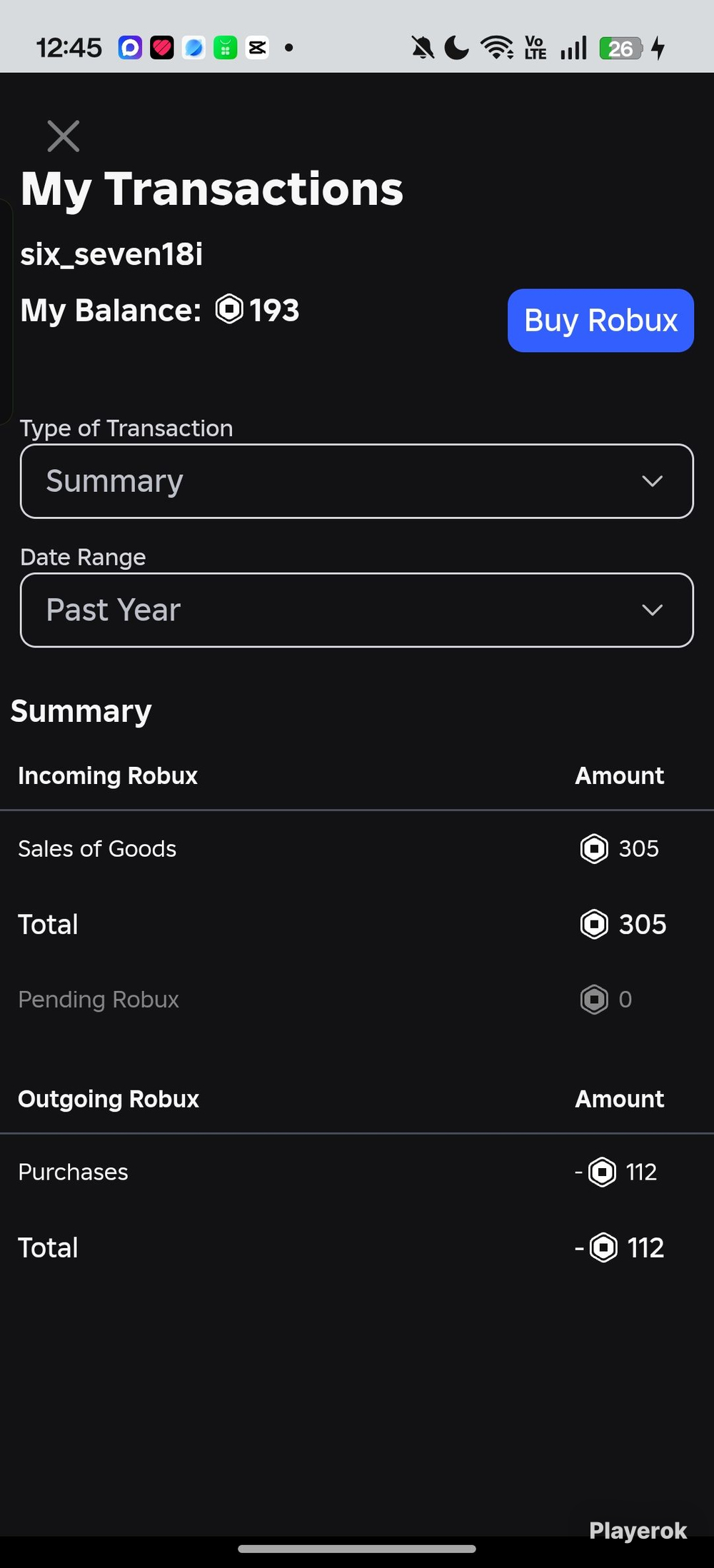
Task: Tap the Robux icon in the Incoming Total row
Action: (594, 924)
